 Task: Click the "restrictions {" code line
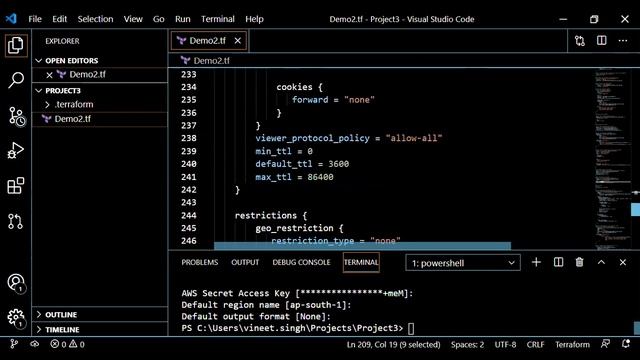point(271,216)
